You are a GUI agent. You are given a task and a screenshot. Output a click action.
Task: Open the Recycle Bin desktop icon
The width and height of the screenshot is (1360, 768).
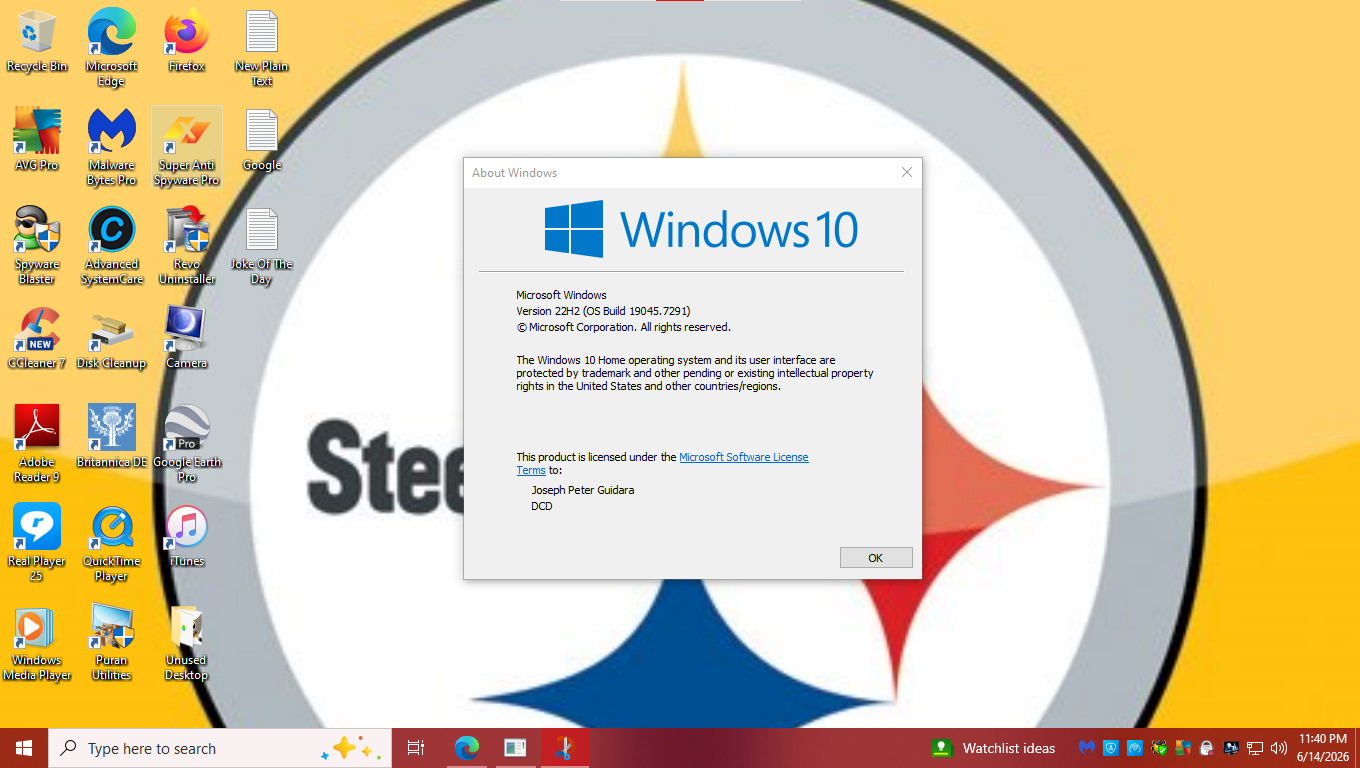(37, 42)
